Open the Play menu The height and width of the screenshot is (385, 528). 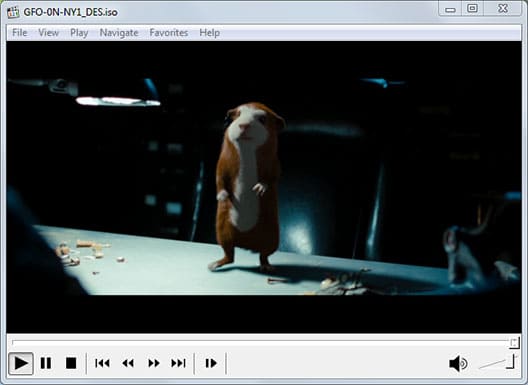click(79, 33)
